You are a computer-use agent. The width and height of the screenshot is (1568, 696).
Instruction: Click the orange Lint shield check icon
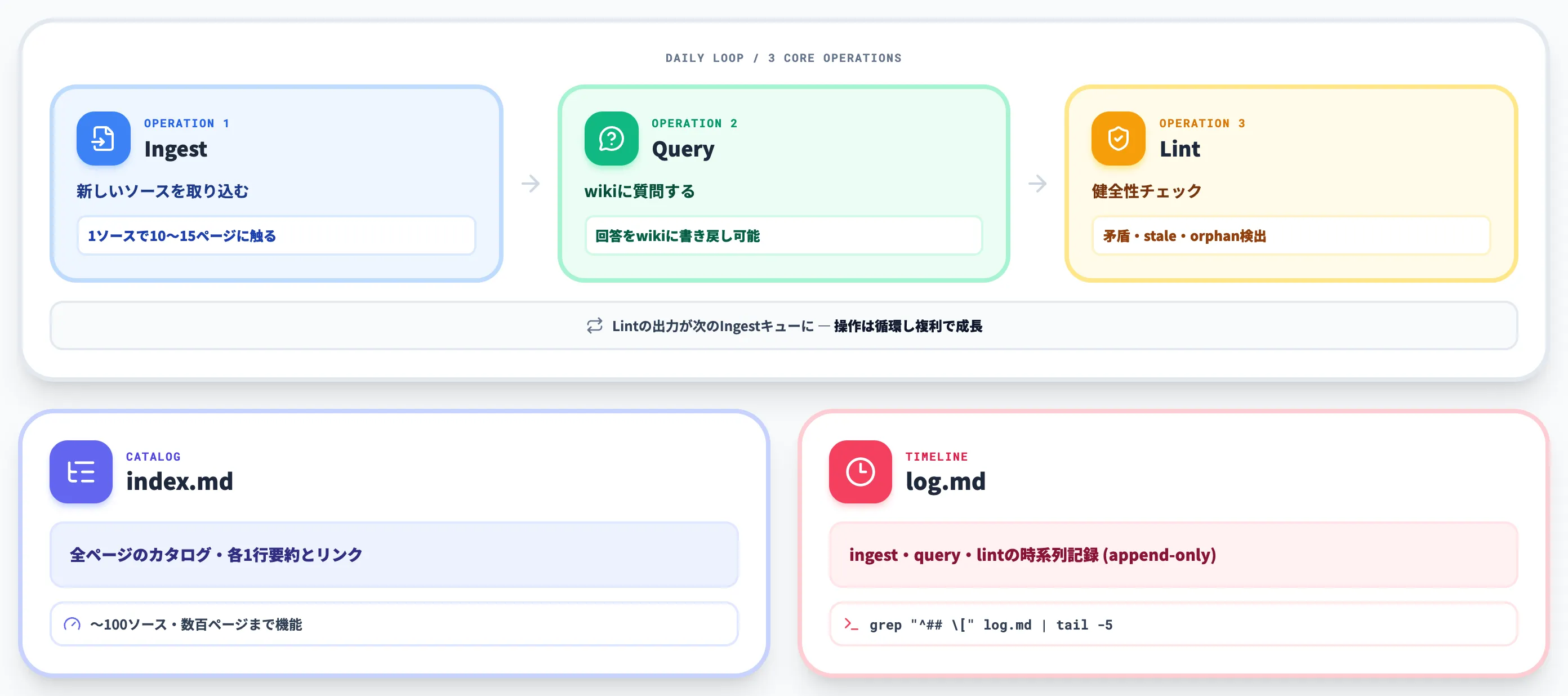tap(1118, 138)
